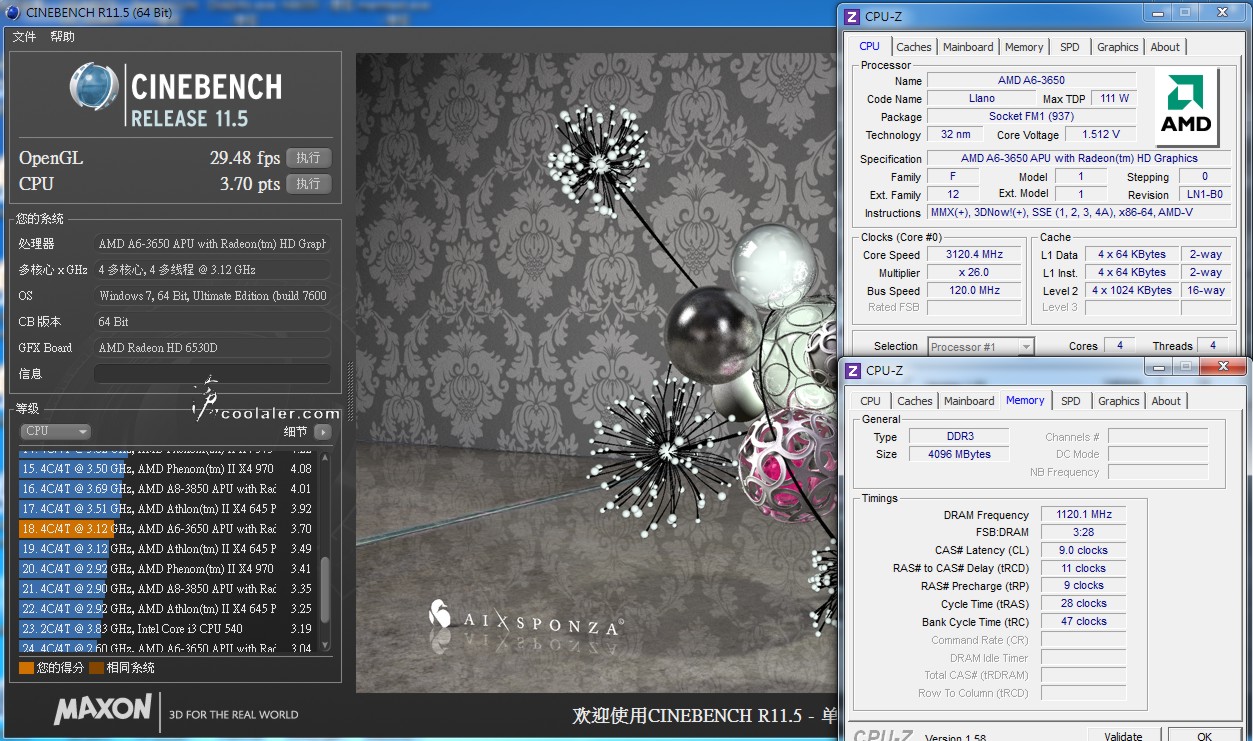Select ranking row 16 AMD A8-3850 APU
Image resolution: width=1253 pixels, height=741 pixels.
pyautogui.click(x=167, y=489)
